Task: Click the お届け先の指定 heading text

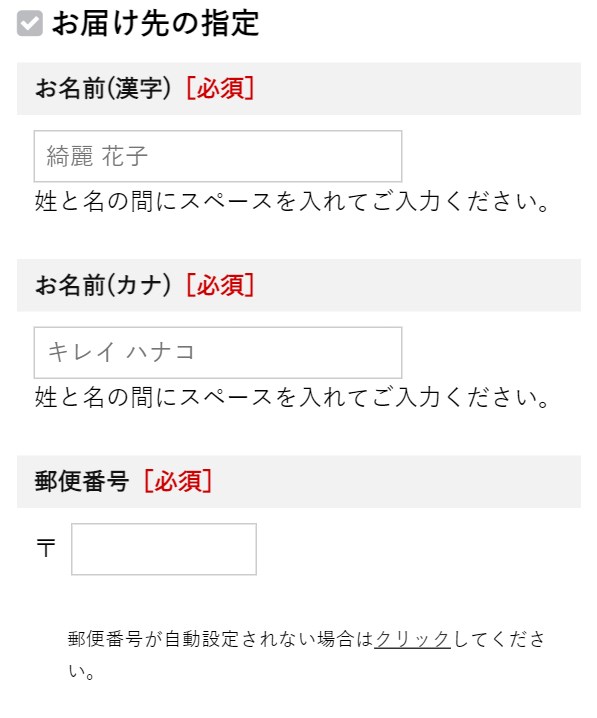Action: (x=156, y=23)
